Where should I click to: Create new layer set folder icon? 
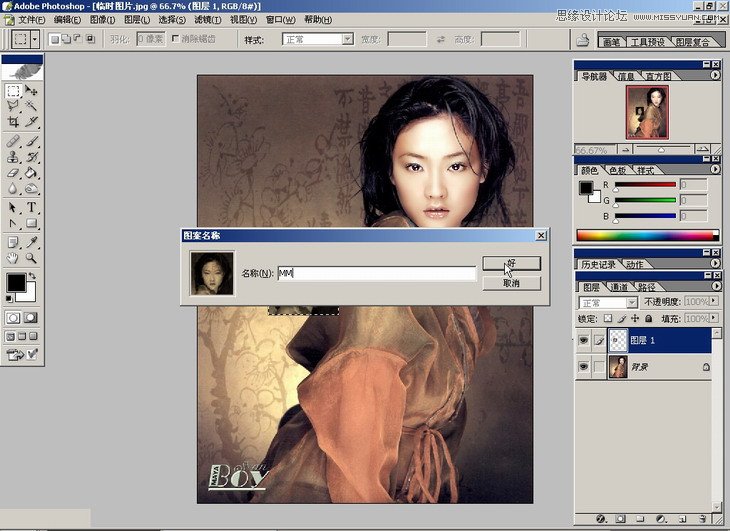tap(641, 518)
